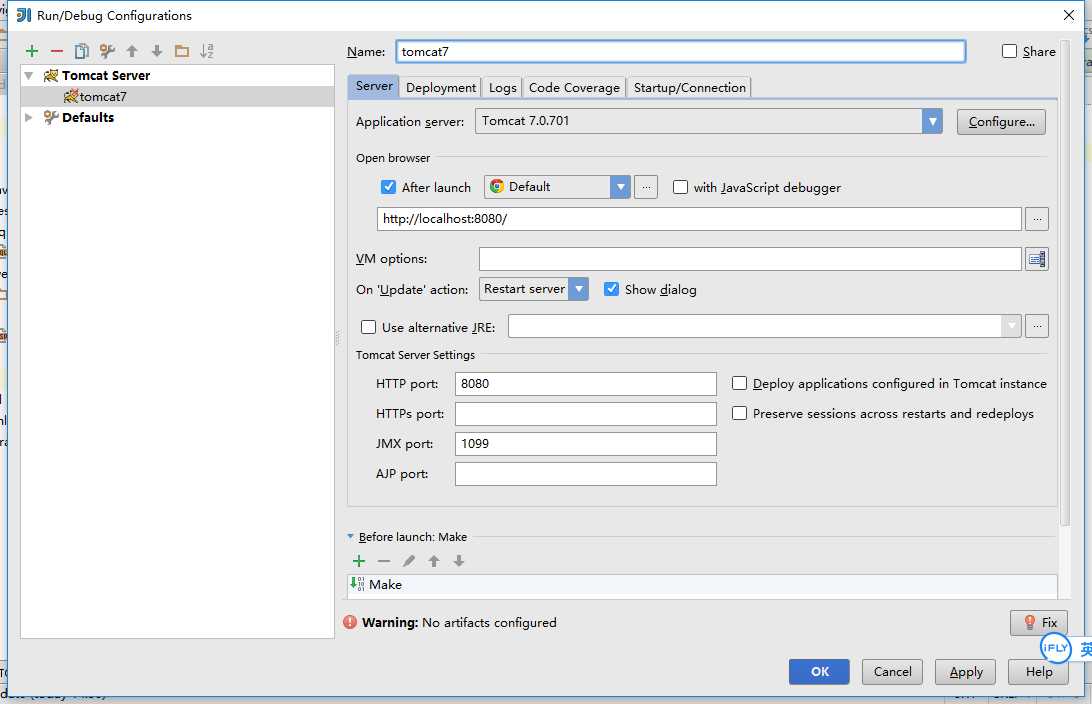Close Run/Debug Configurations dialog
This screenshot has width=1092, height=704.
(1068, 15)
